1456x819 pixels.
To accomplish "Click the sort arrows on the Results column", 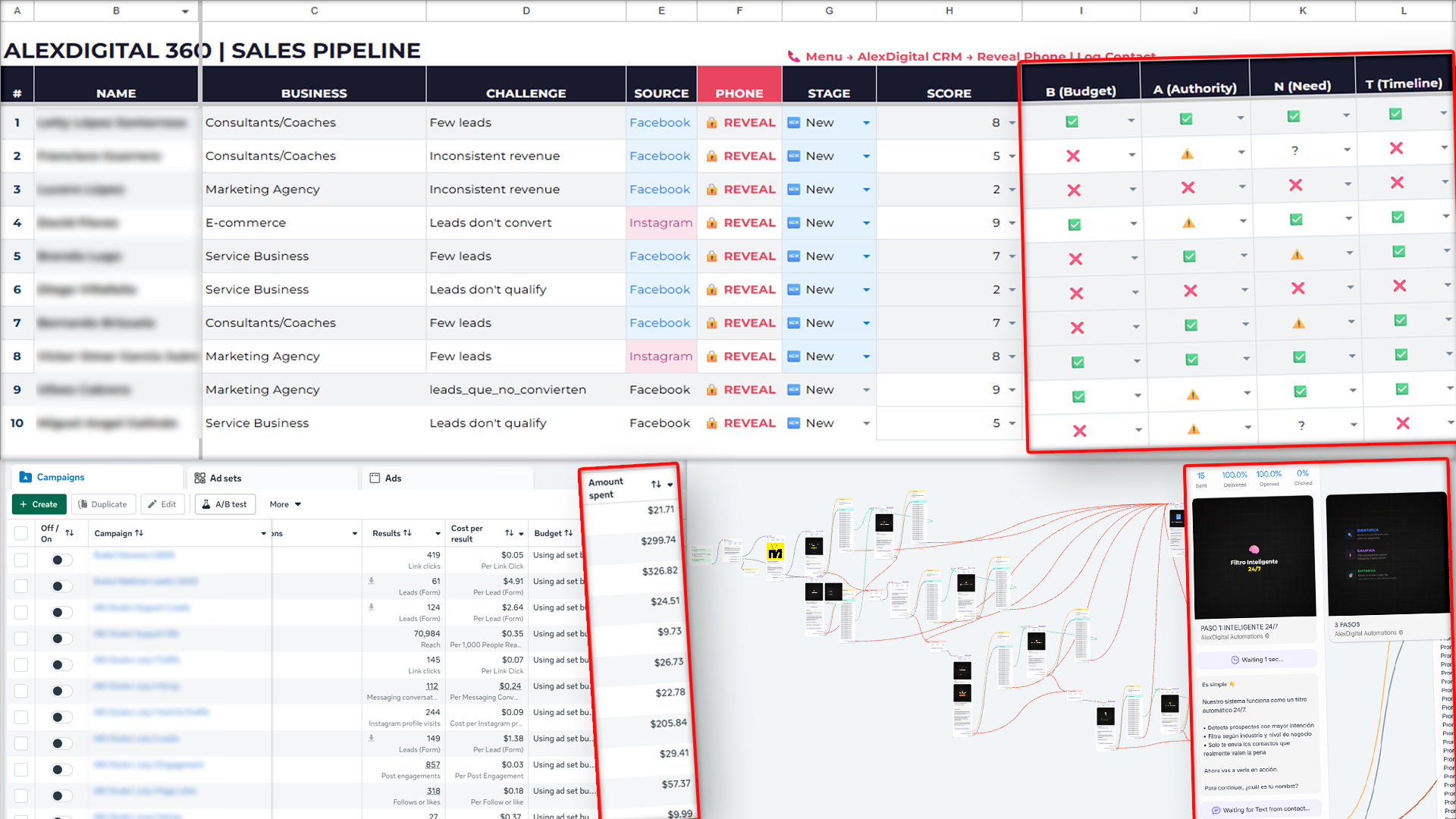I will click(x=407, y=533).
